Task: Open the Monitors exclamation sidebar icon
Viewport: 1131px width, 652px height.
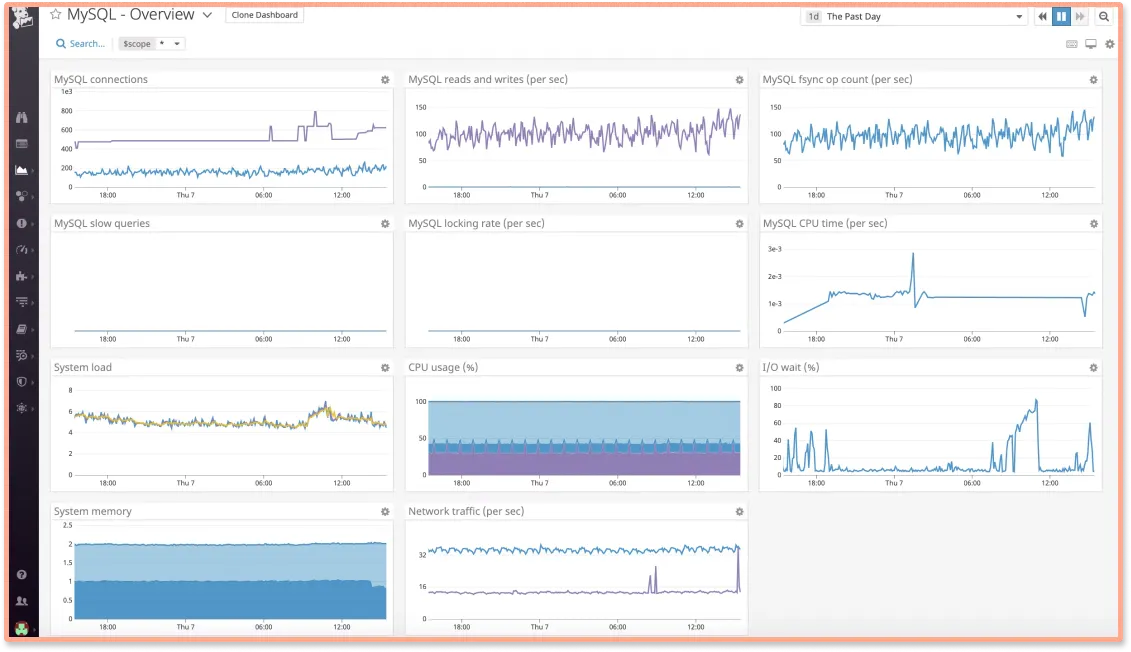Action: coord(22,223)
